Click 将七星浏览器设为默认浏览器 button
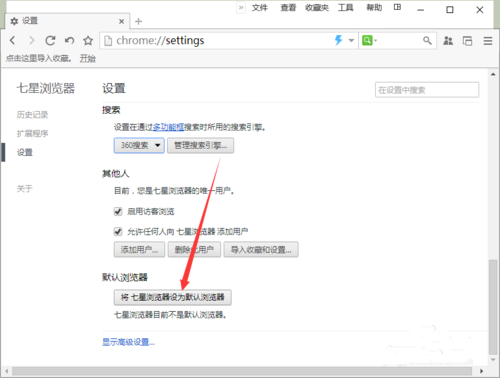The image size is (500, 378). click(x=173, y=297)
